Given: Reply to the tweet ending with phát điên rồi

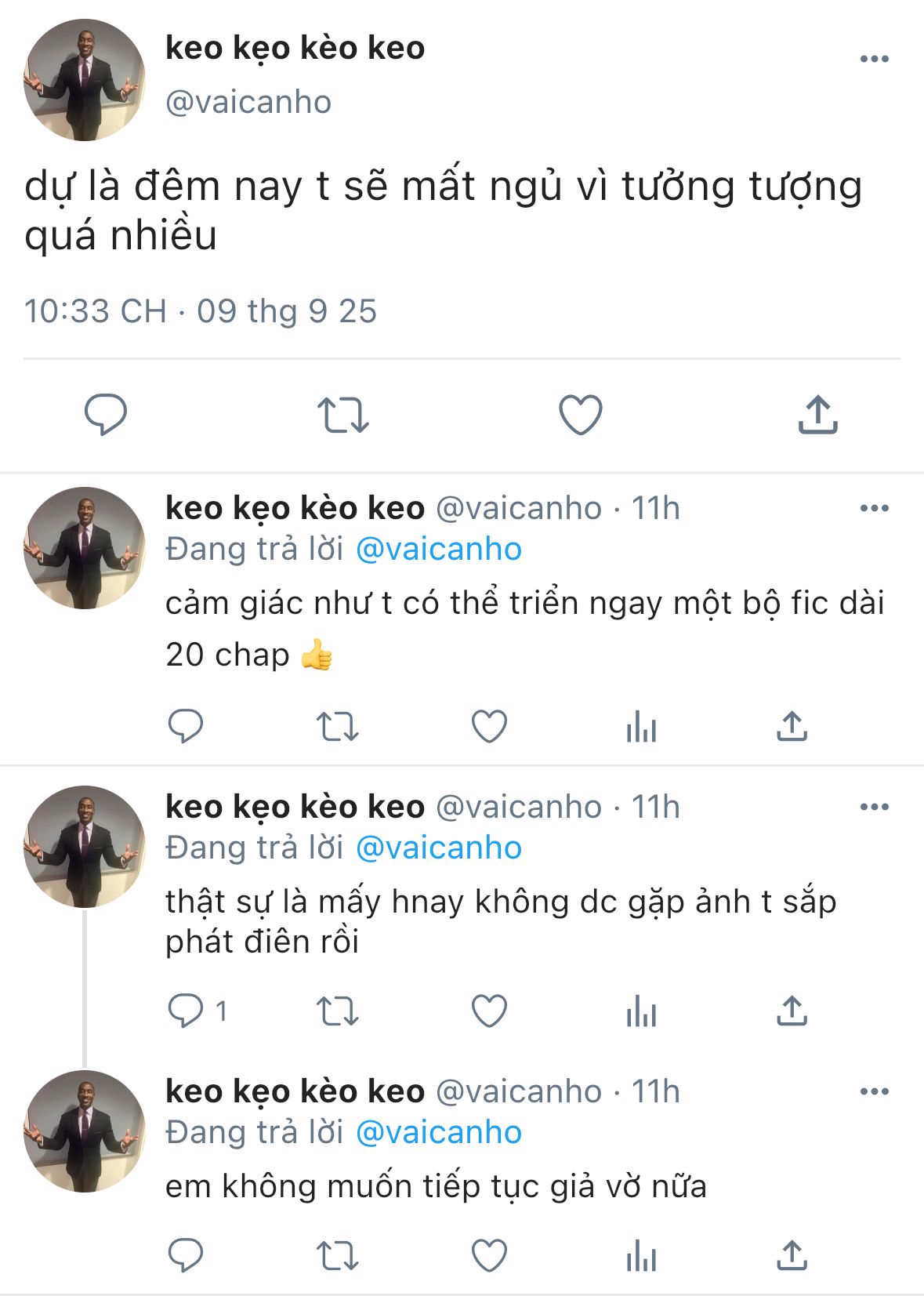Looking at the screenshot, I should pyautogui.click(x=187, y=1011).
